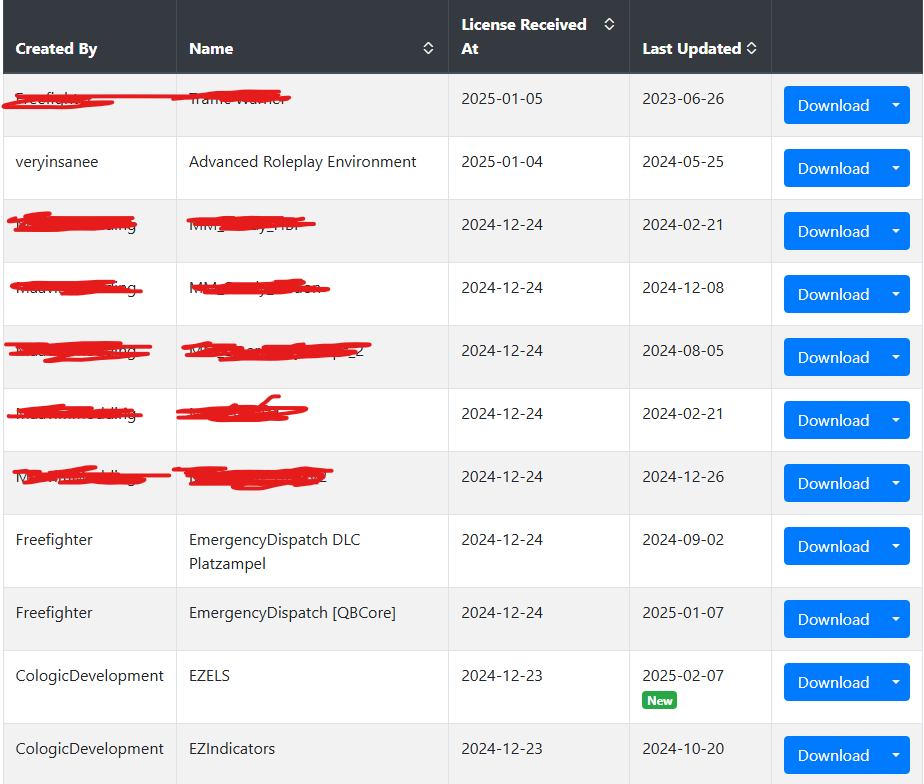
Task: Sort table by the Name column sort icon
Action: click(428, 48)
